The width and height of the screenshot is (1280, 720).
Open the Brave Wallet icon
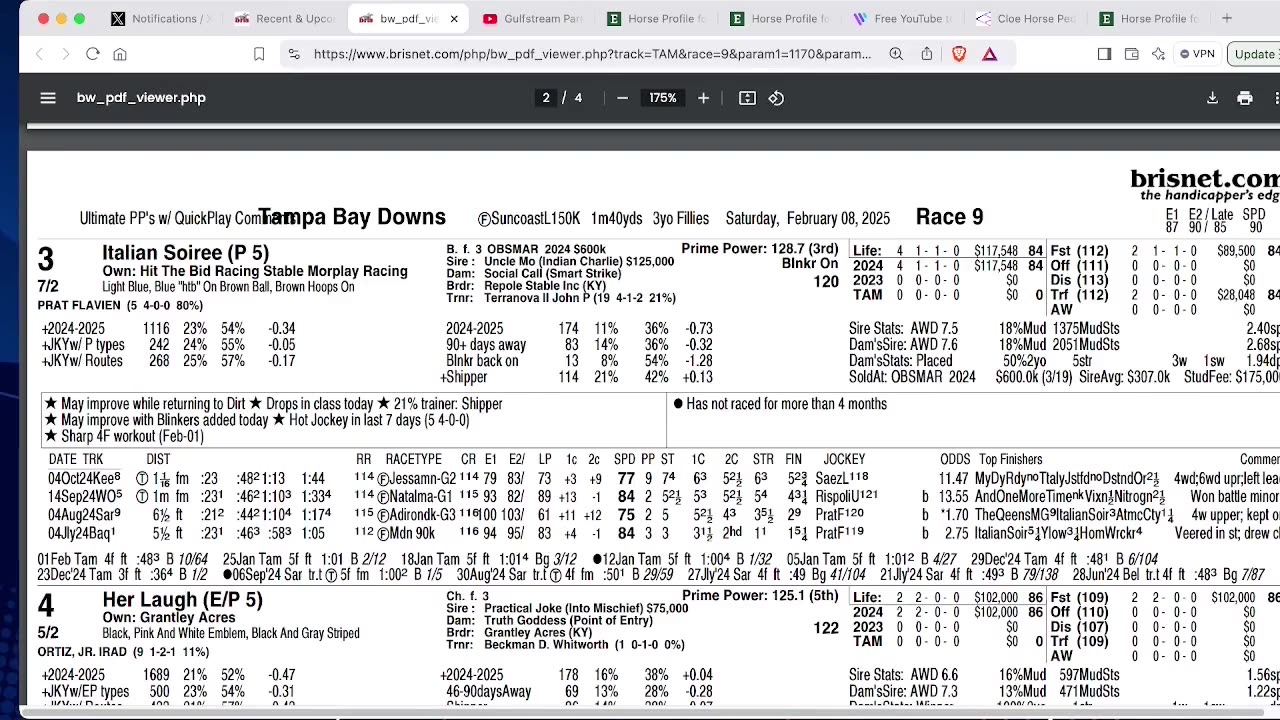(1131, 54)
